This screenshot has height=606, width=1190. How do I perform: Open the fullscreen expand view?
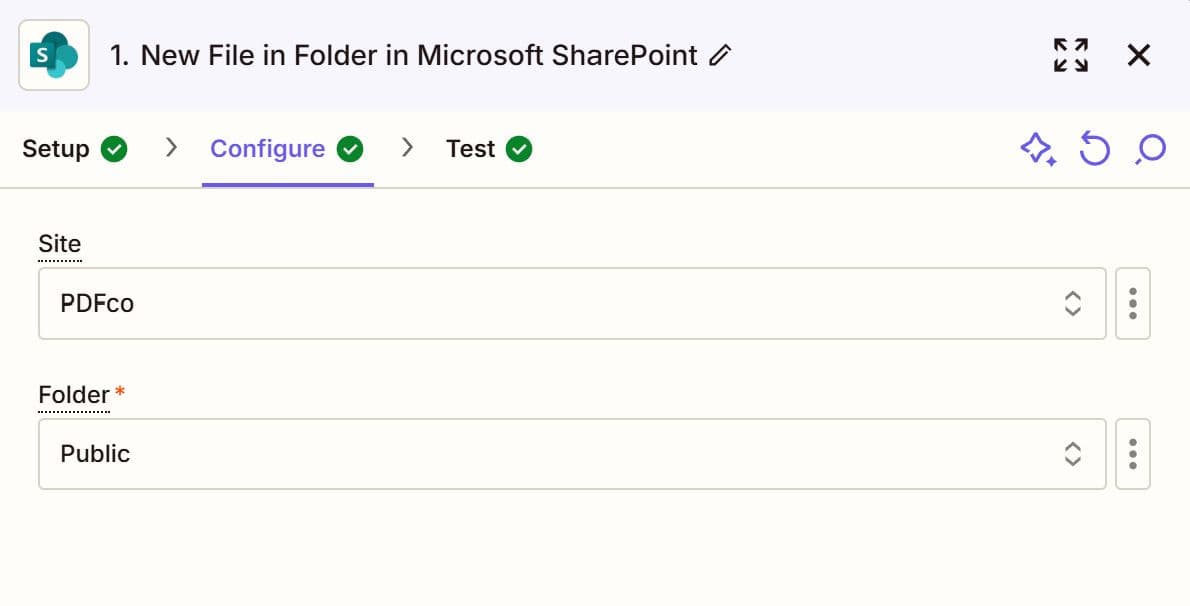1070,55
